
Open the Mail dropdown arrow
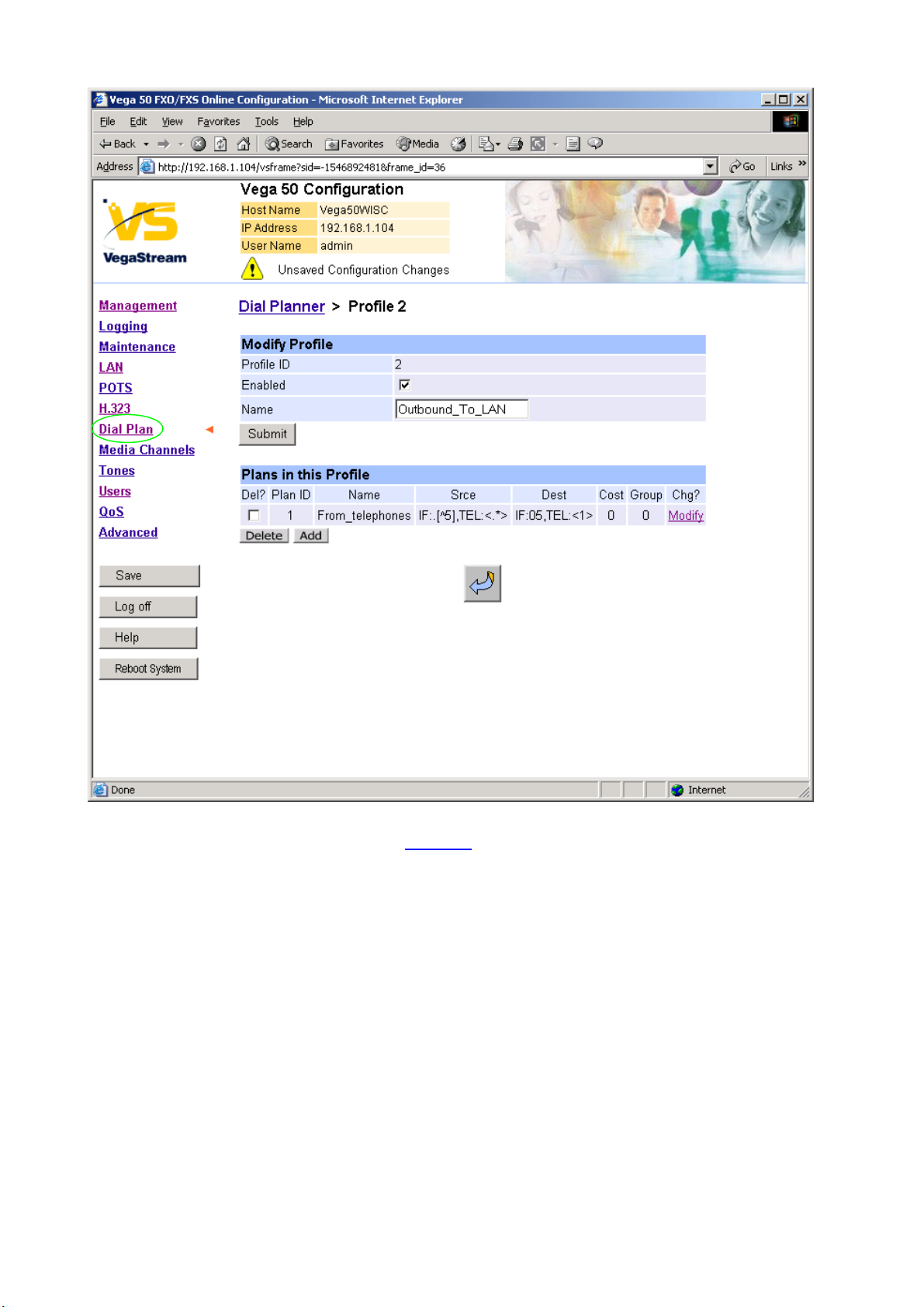[x=497, y=143]
